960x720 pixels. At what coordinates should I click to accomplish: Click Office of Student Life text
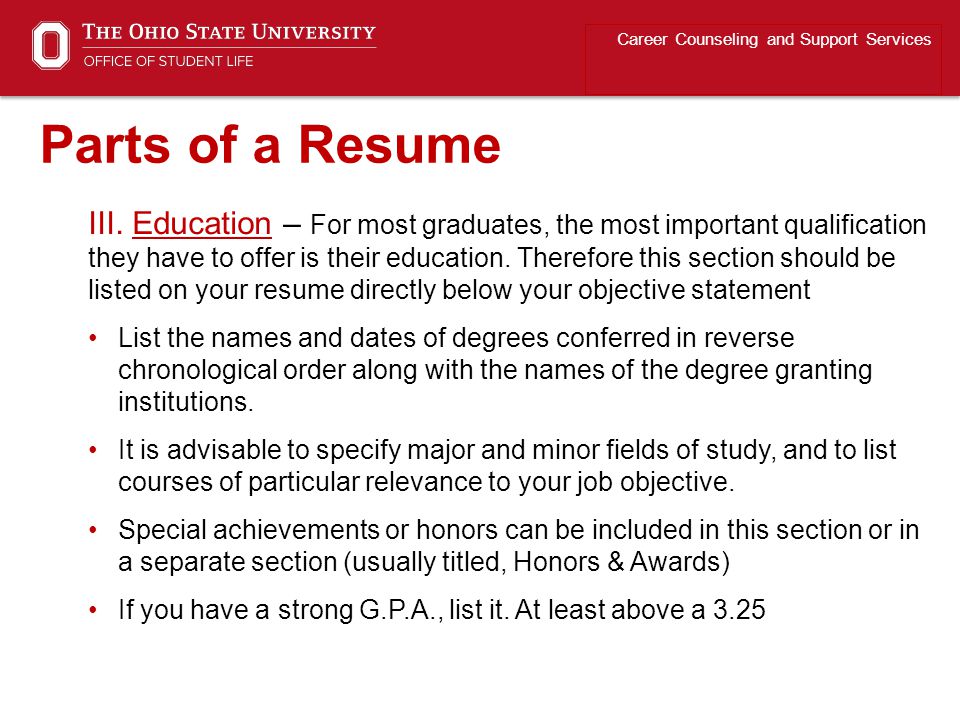pos(168,61)
